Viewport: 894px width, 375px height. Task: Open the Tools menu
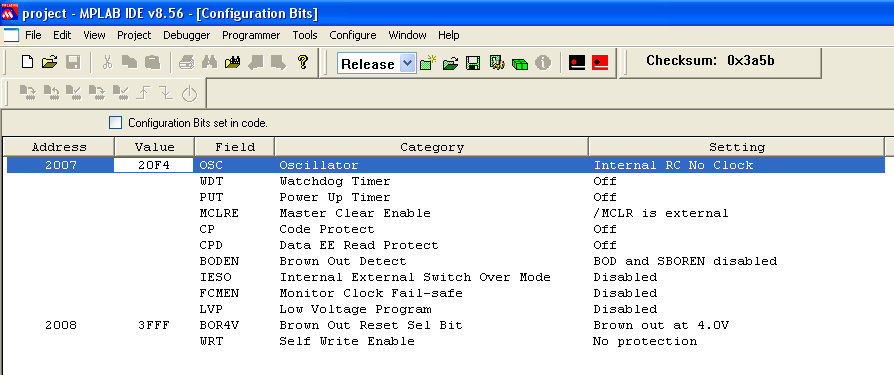tap(304, 35)
